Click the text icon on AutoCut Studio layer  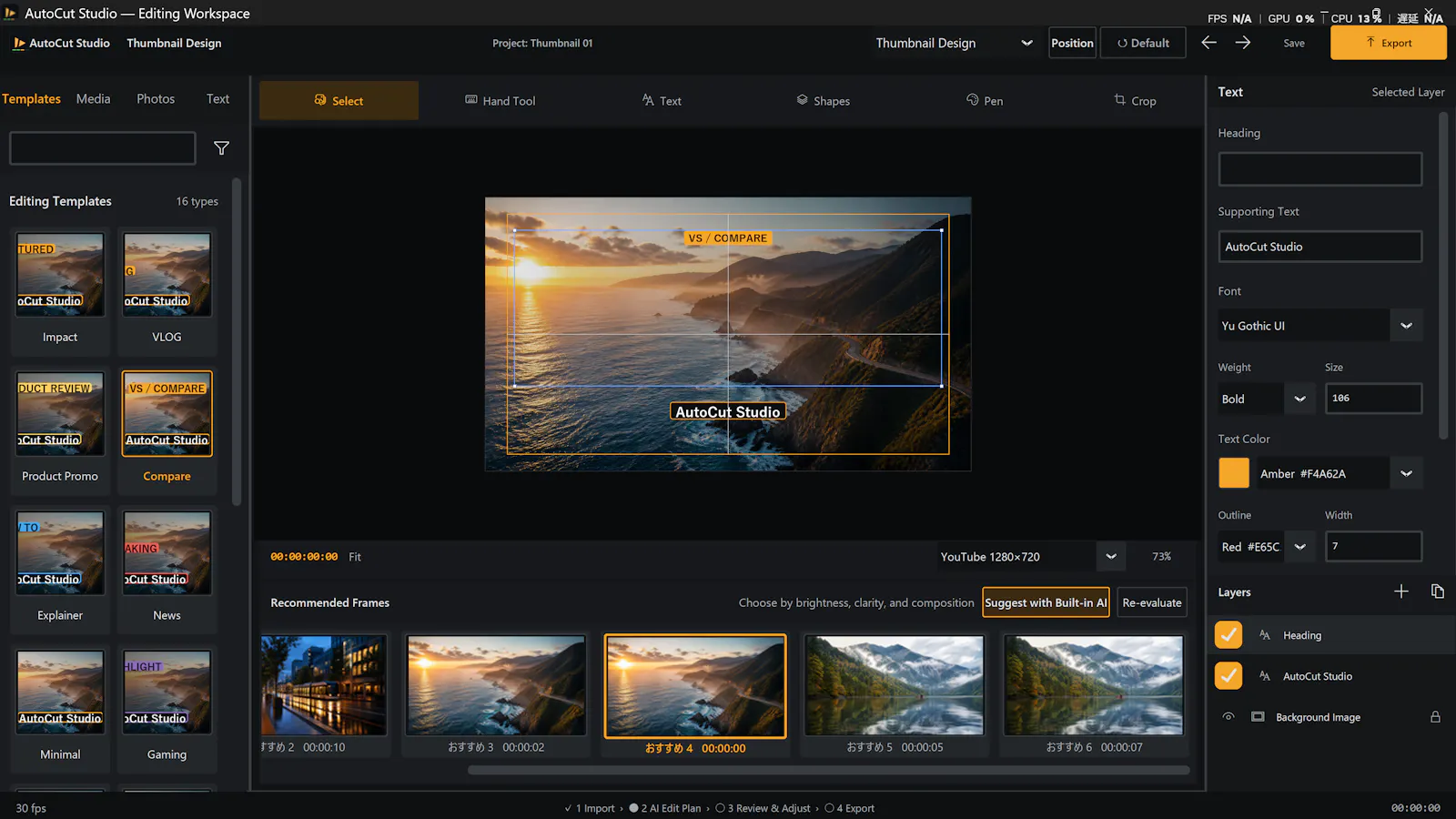(1265, 676)
